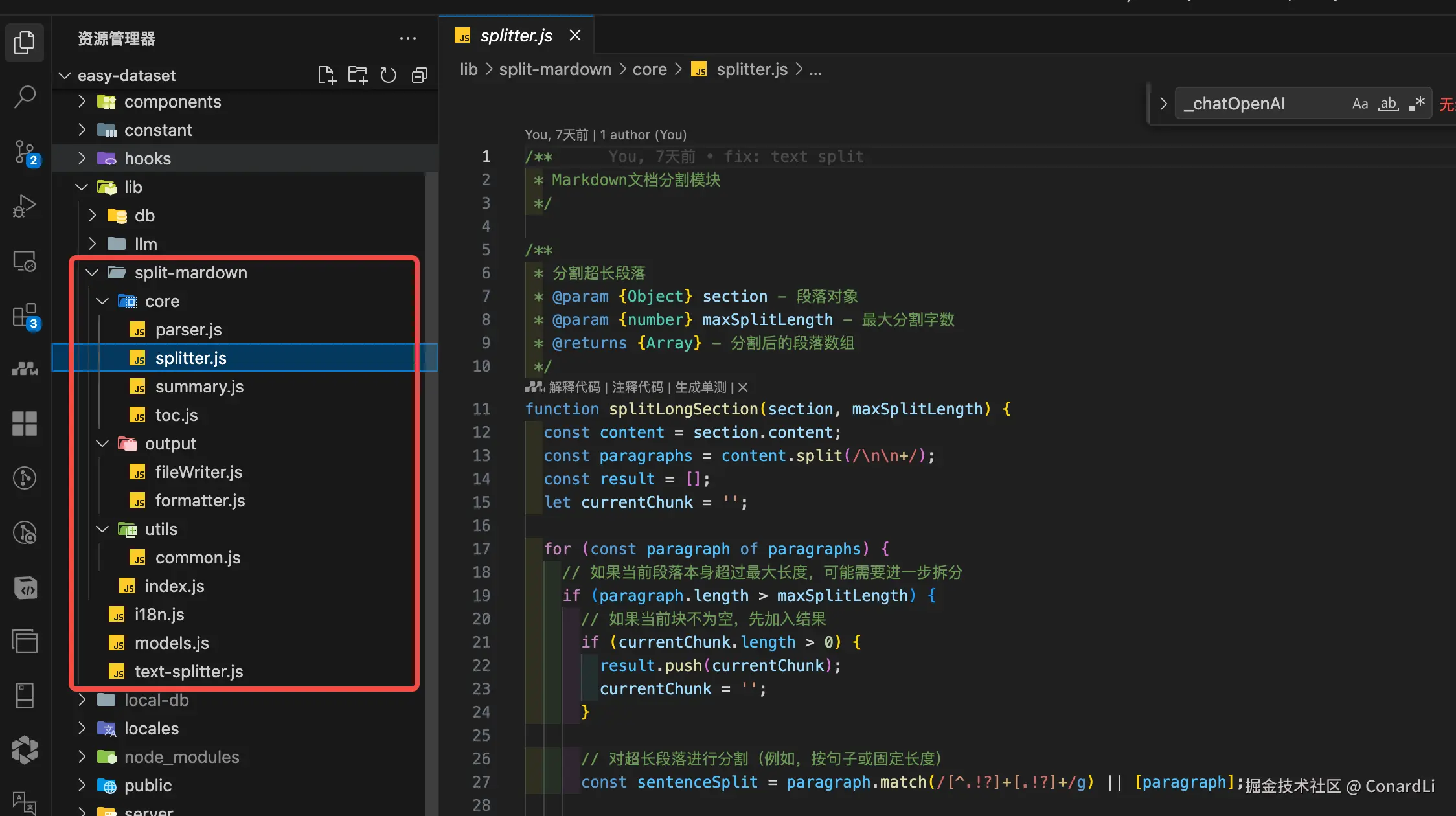
Task: Open the Search view in activity bar
Action: [25, 97]
